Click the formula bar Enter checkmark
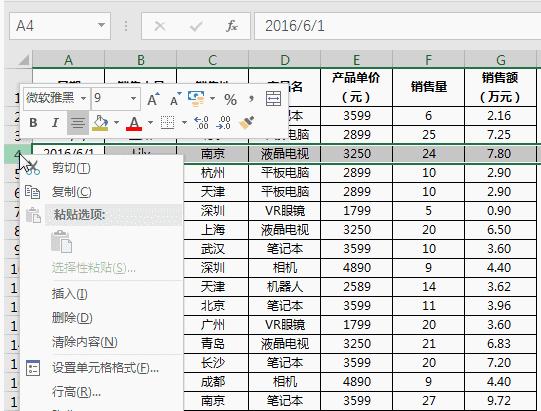The height and width of the screenshot is (411, 541). 196,26
